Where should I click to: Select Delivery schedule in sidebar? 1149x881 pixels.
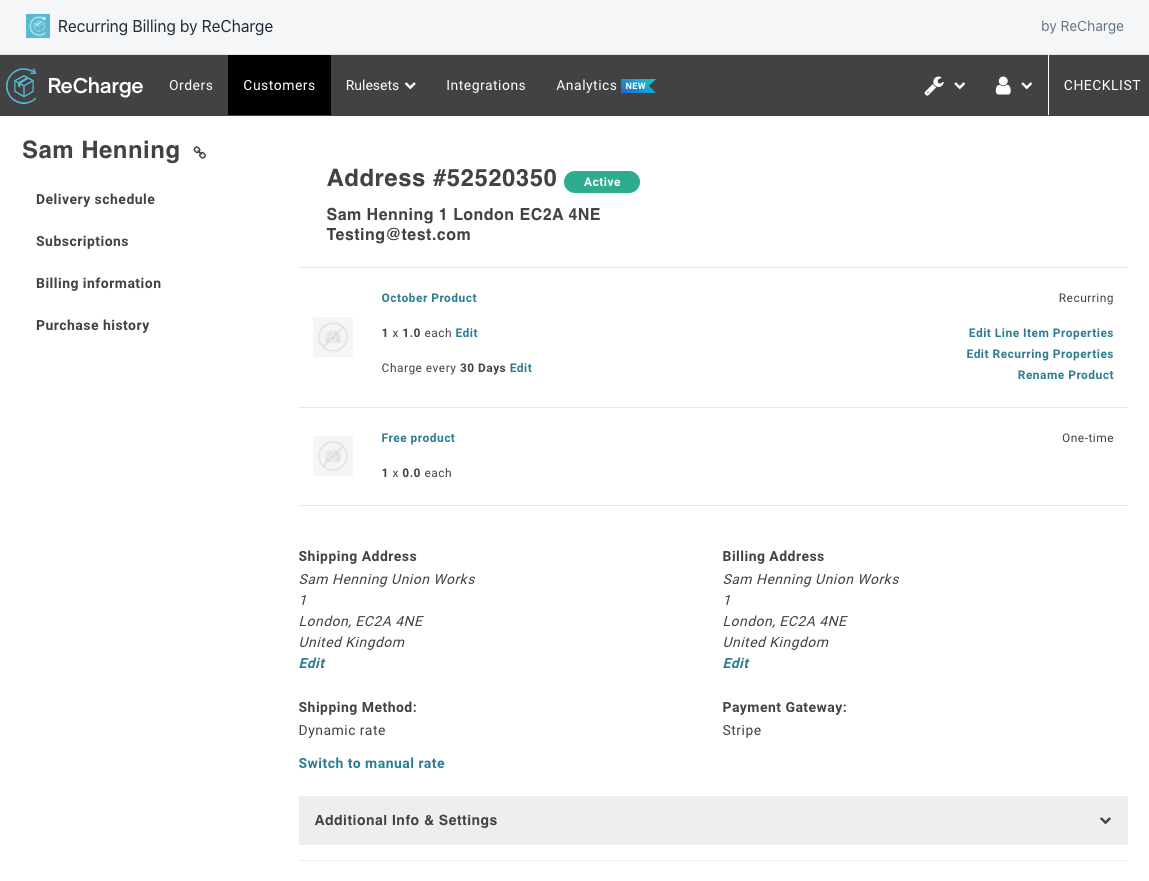pyautogui.click(x=95, y=199)
